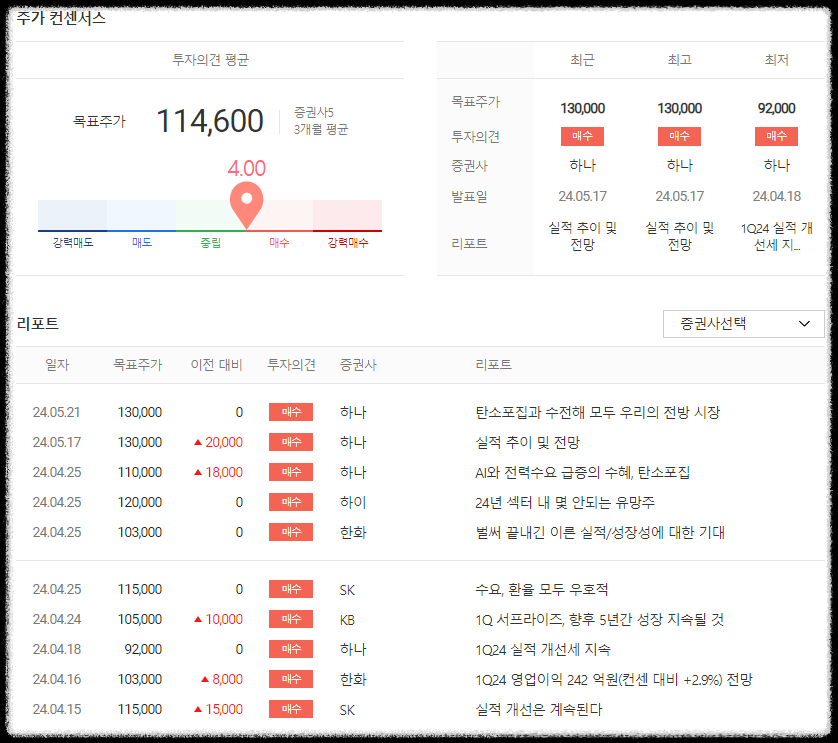Click 매수 badge on KB row
The height and width of the screenshot is (743, 838).
click(291, 619)
